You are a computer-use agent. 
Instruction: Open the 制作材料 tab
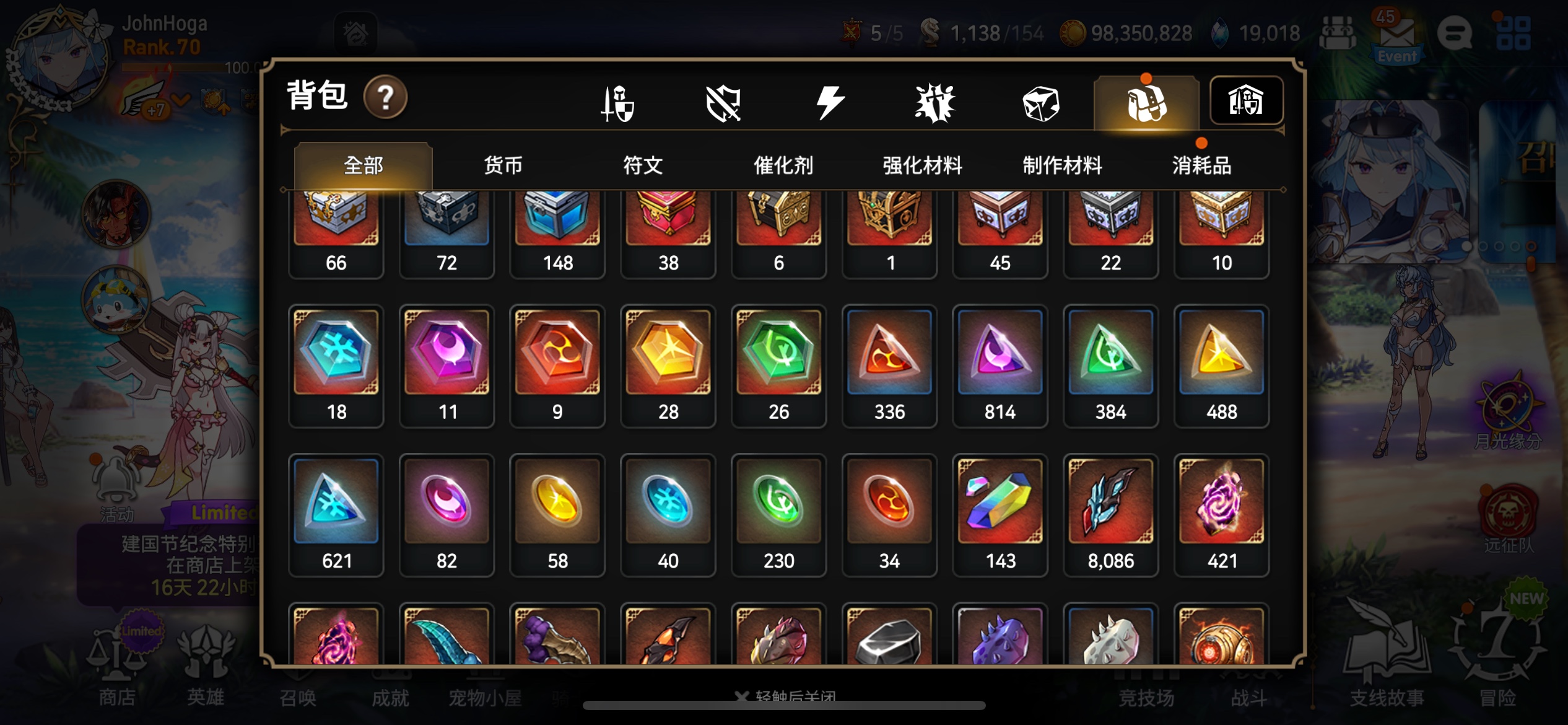[x=1063, y=165]
